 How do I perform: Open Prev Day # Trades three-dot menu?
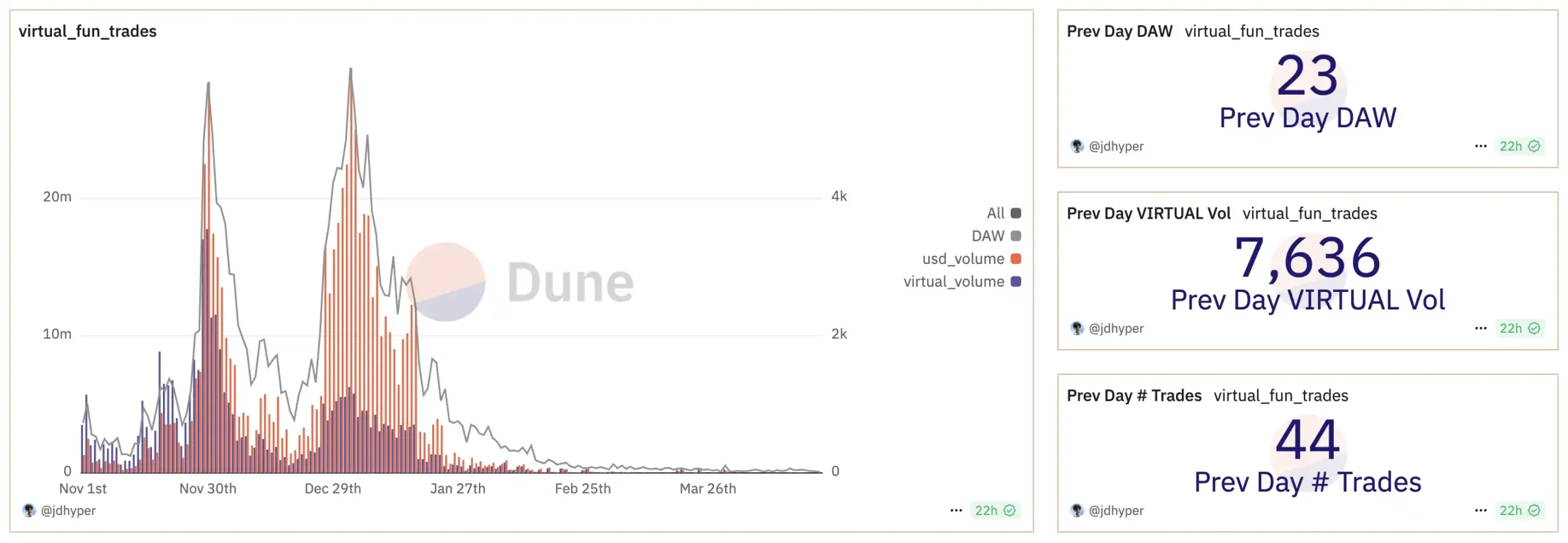tap(1480, 511)
